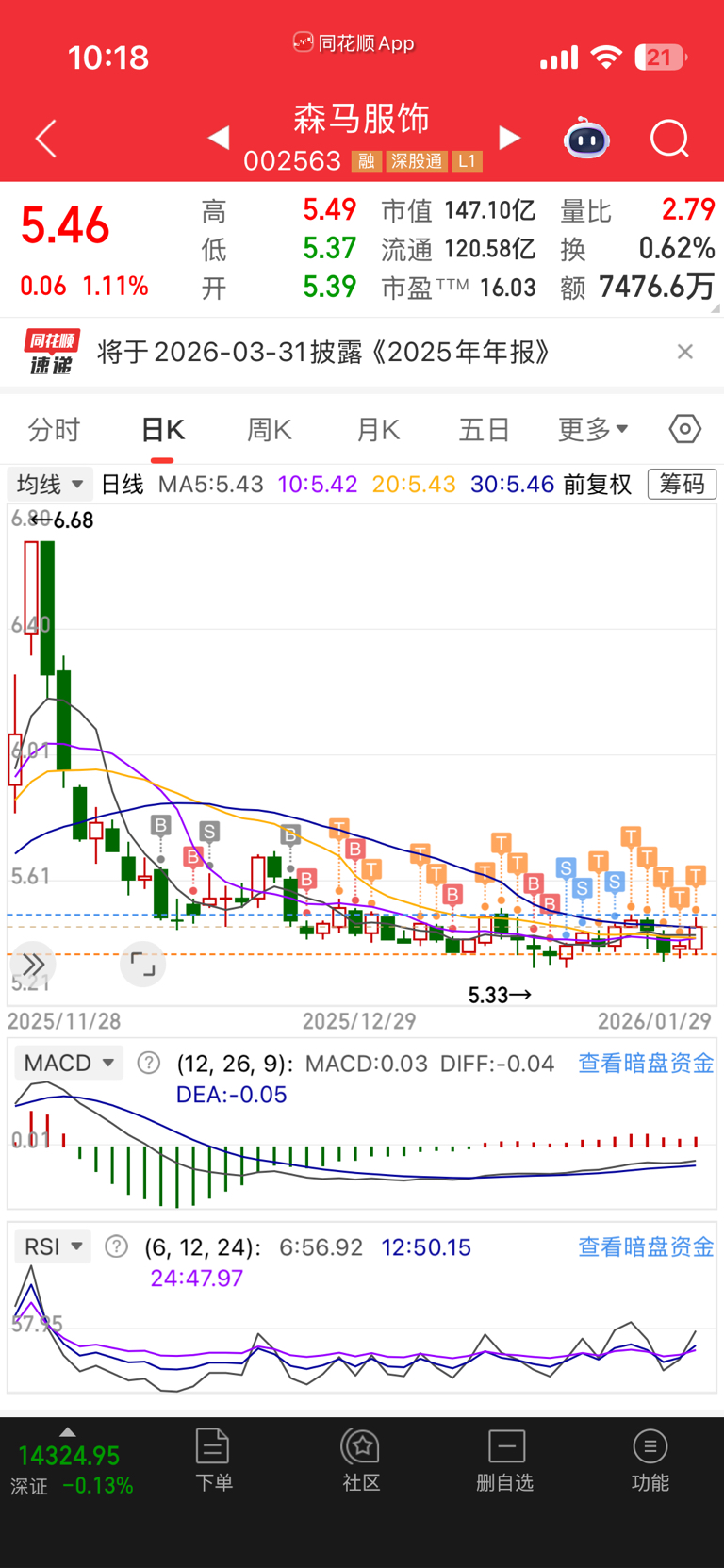Tap the 换 0.62% turnover value
Image resolution: width=724 pixels, height=1568 pixels.
click(637, 248)
